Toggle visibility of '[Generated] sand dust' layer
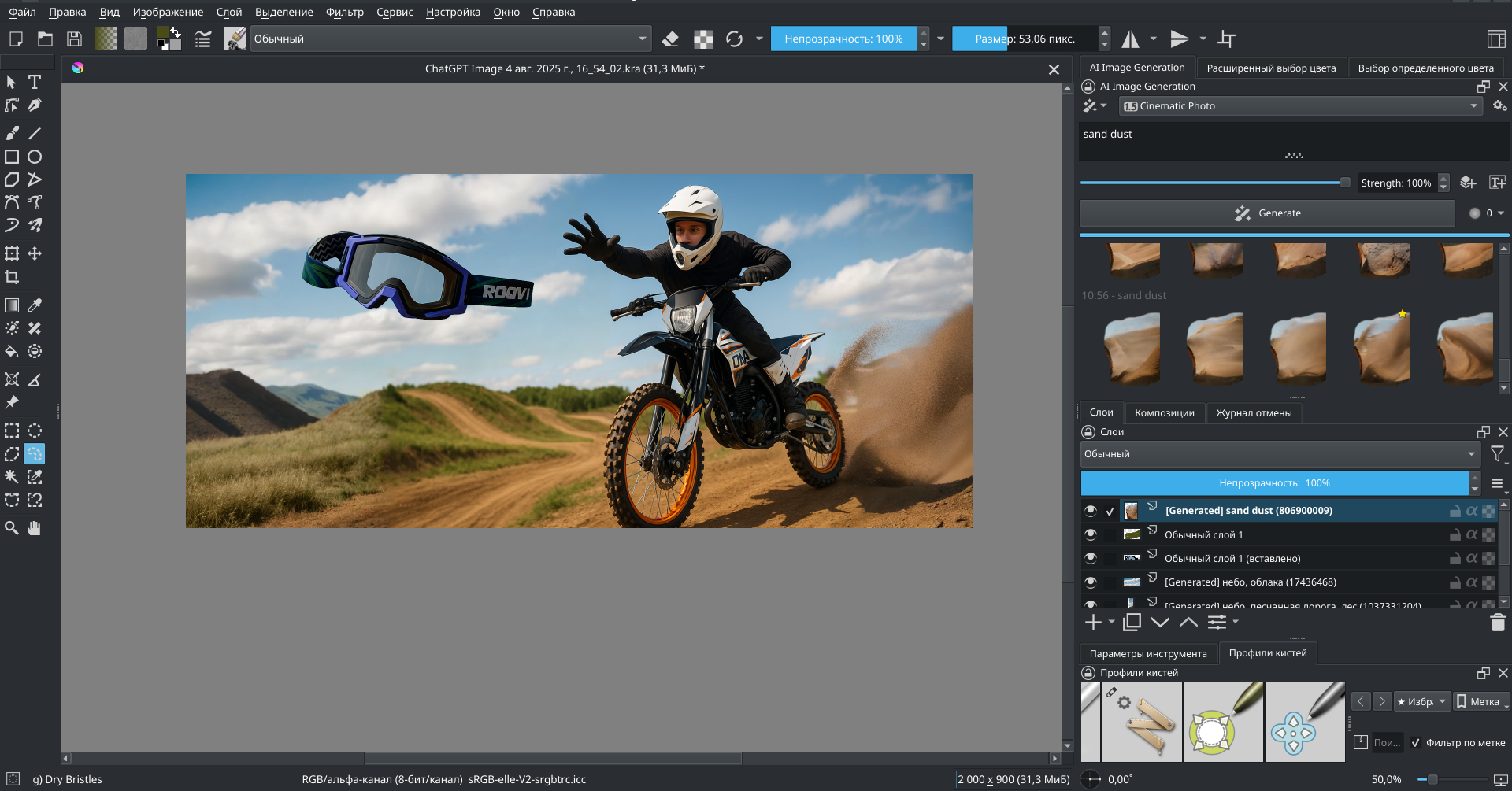The image size is (1512, 791). (1091, 511)
